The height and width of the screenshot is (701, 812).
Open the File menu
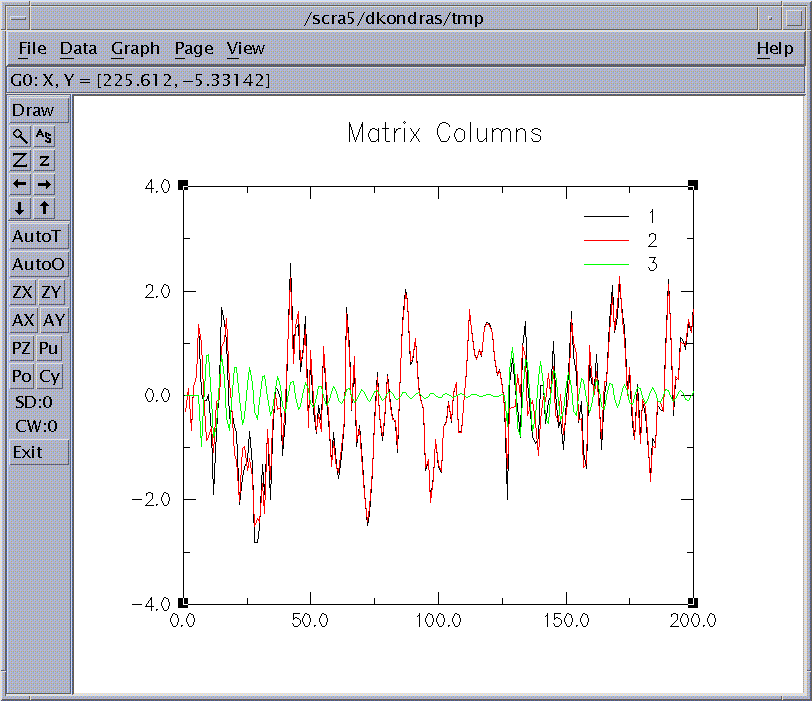pos(32,48)
